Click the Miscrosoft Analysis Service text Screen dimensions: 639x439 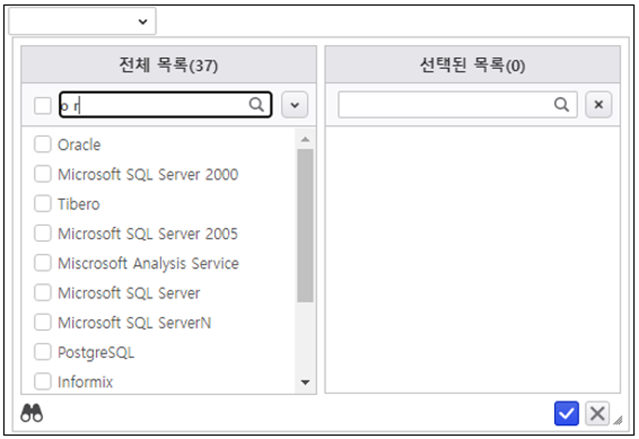[148, 264]
